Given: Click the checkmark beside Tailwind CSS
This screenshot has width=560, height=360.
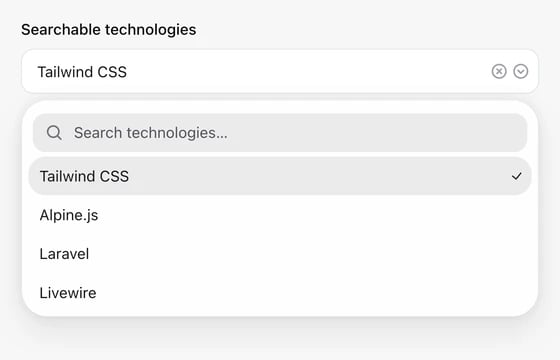Looking at the screenshot, I should pos(516,176).
